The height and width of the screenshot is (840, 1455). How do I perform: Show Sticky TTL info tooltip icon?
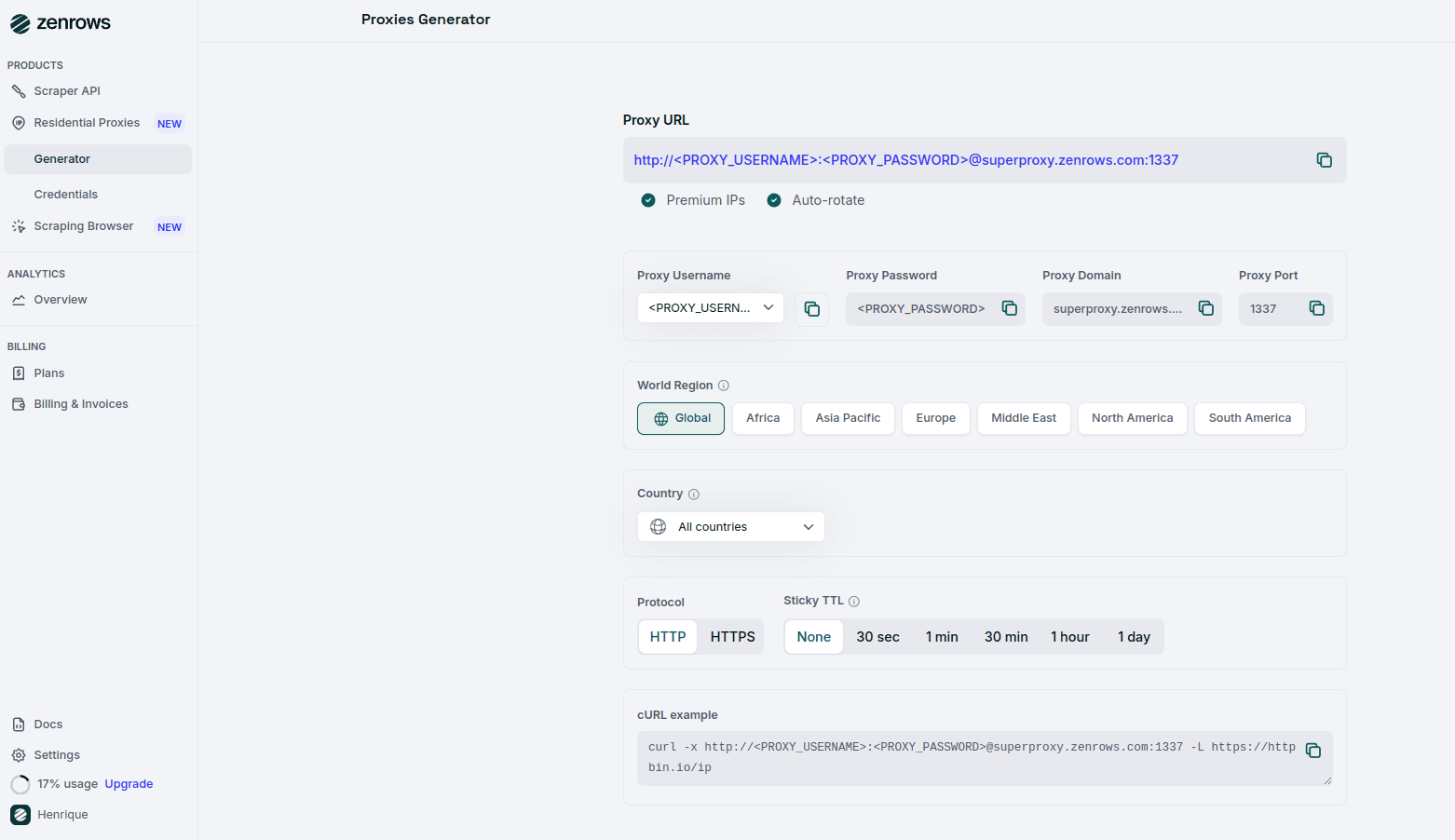[x=854, y=602]
